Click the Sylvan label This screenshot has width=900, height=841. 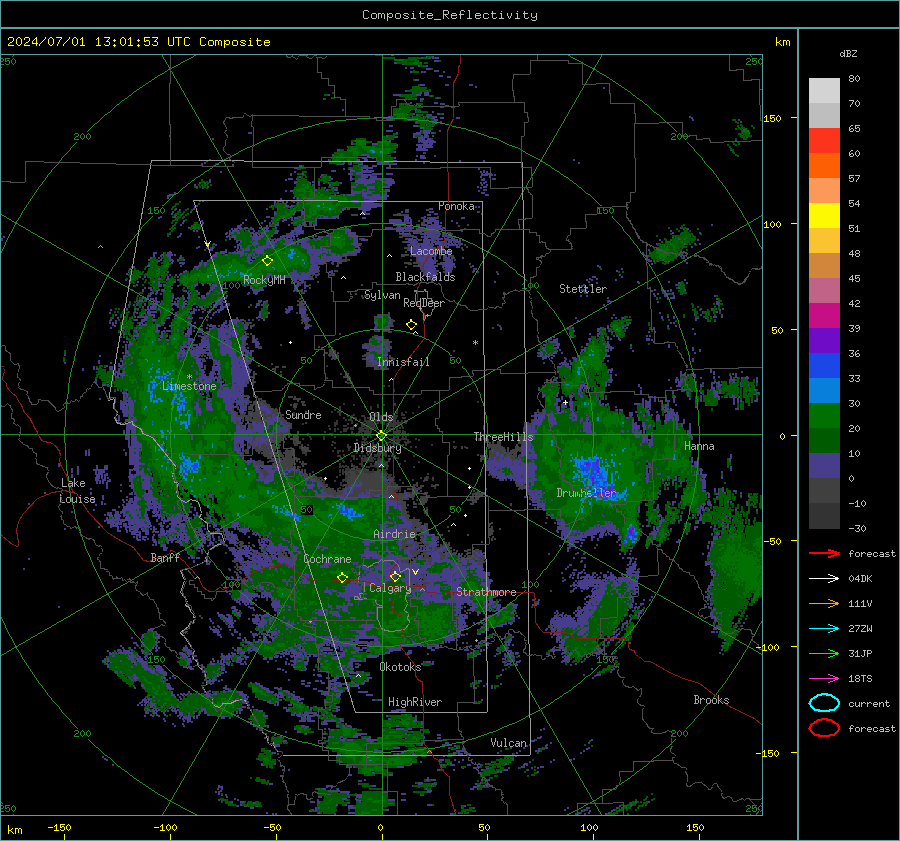pos(382,295)
